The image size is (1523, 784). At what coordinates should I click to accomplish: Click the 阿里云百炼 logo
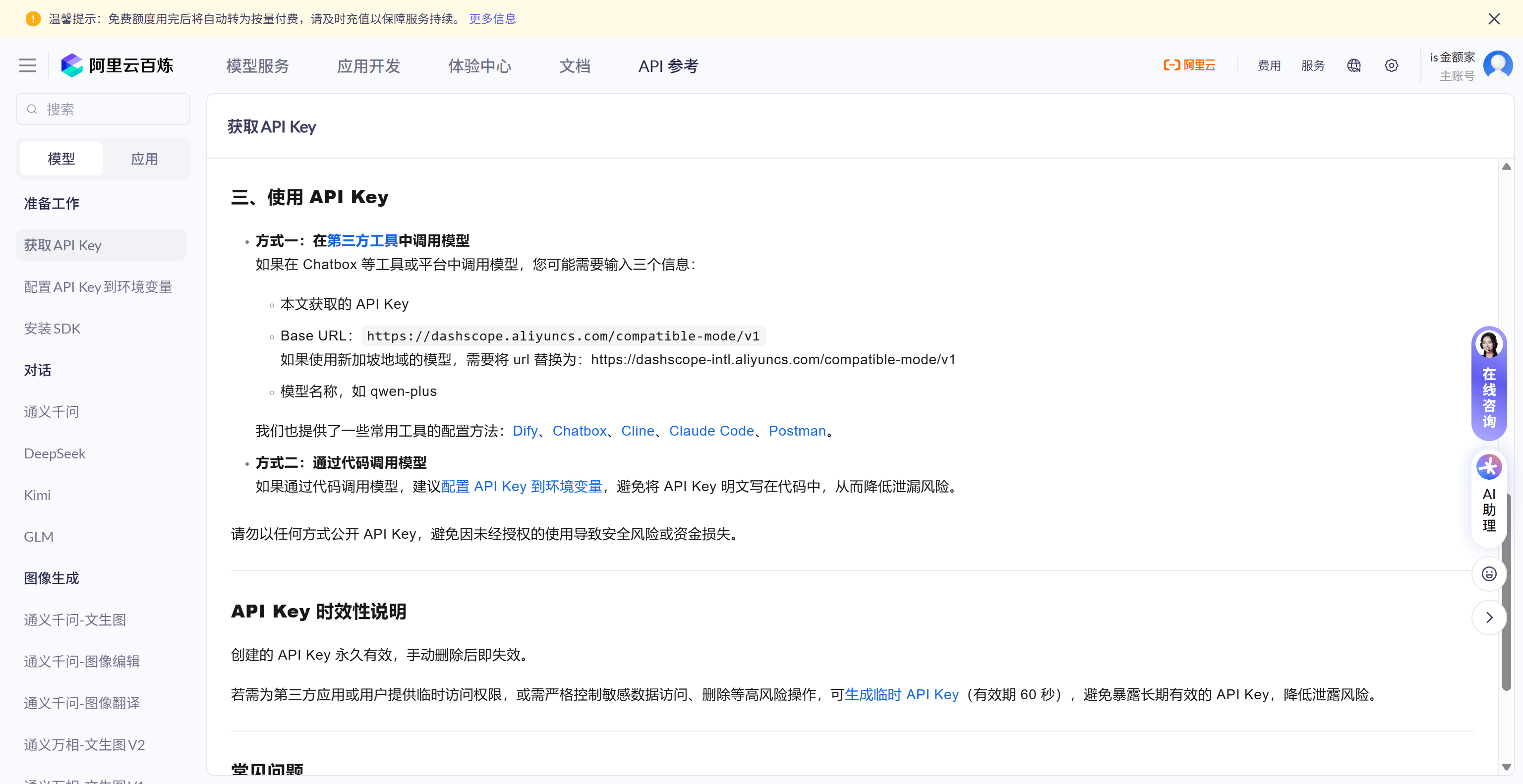117,65
